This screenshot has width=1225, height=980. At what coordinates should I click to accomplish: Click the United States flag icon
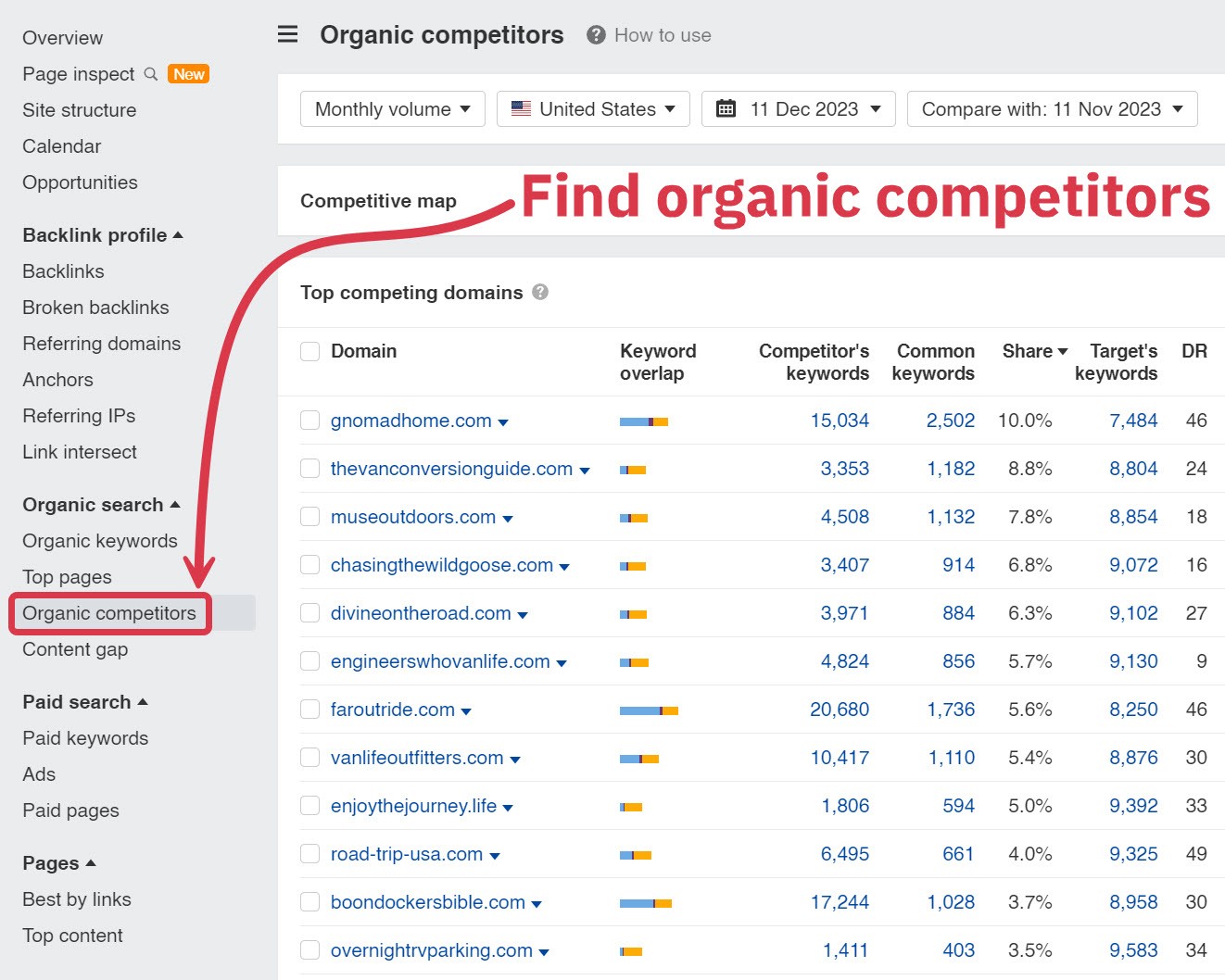coord(522,108)
